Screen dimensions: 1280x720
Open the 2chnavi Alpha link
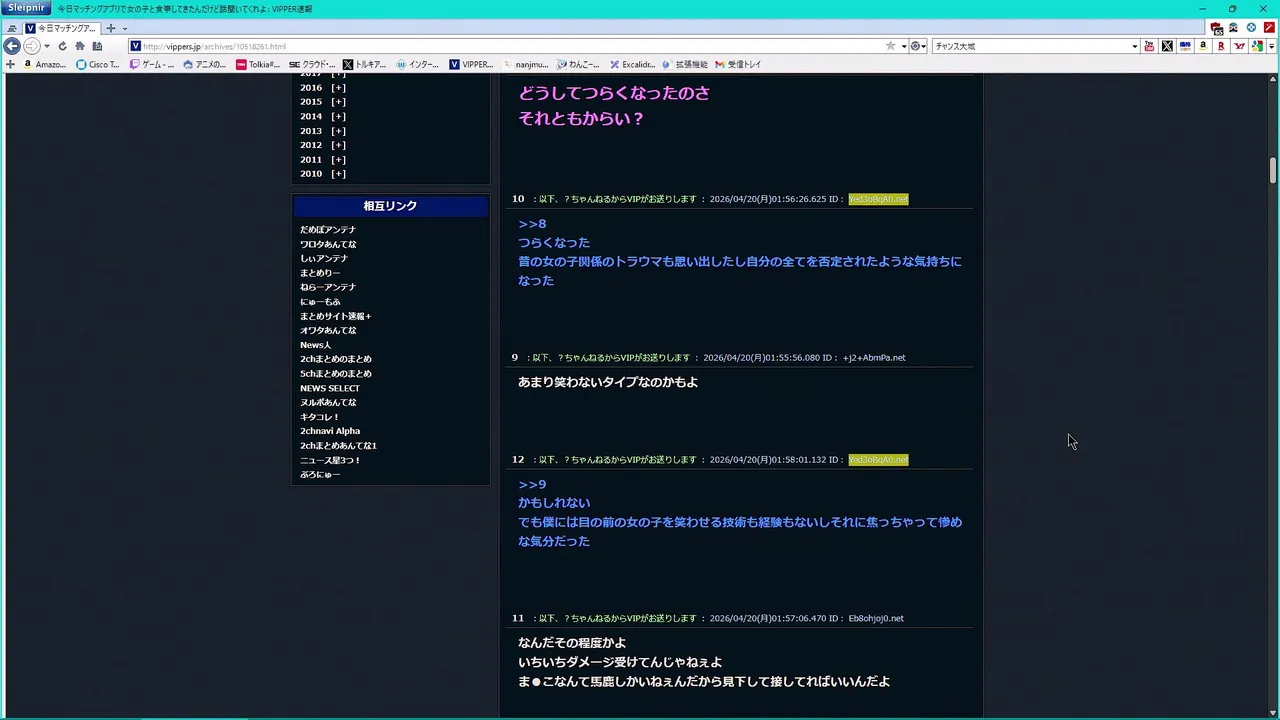[330, 431]
